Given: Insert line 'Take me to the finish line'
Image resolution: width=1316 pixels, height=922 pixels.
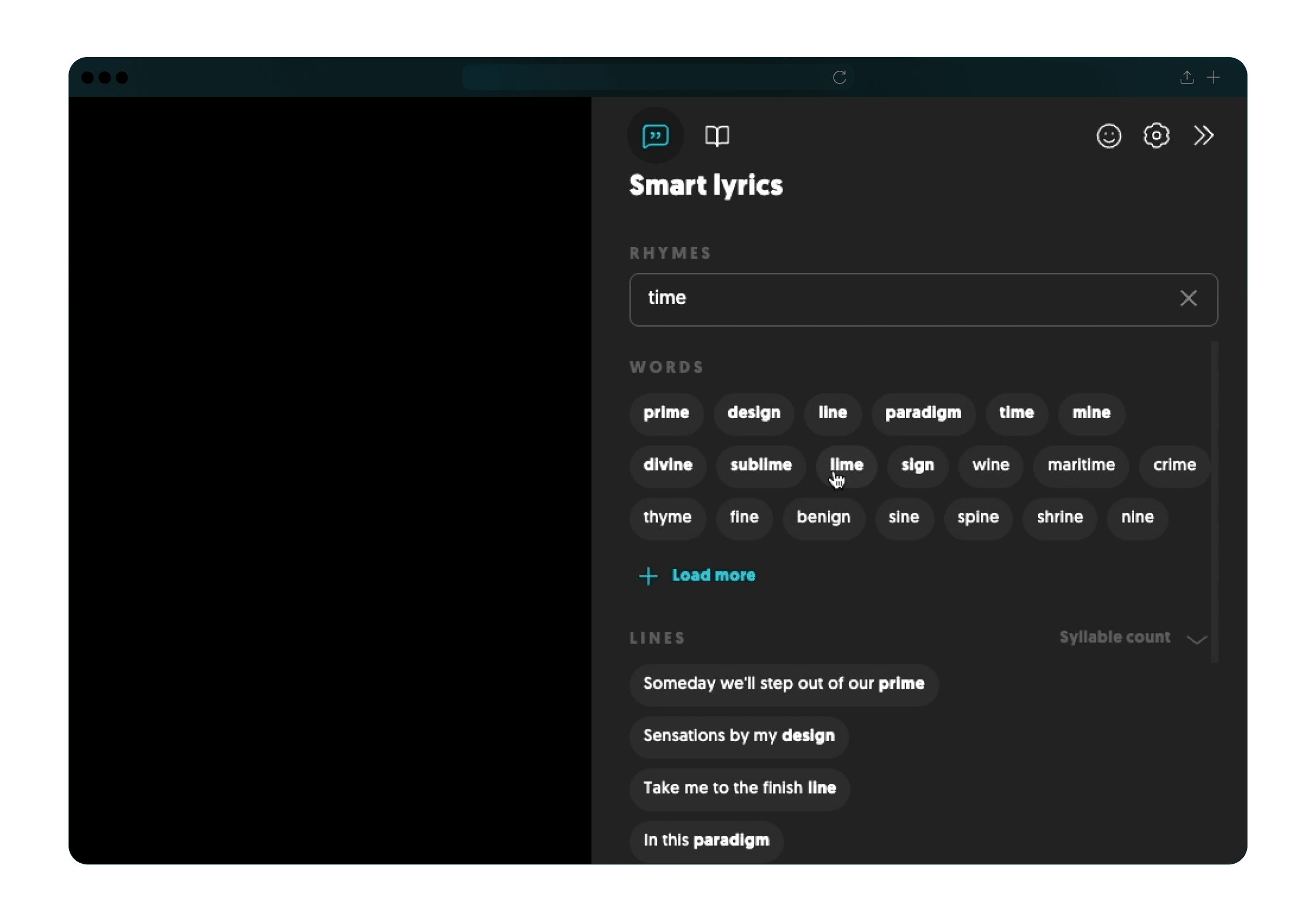Looking at the screenshot, I should 739,788.
